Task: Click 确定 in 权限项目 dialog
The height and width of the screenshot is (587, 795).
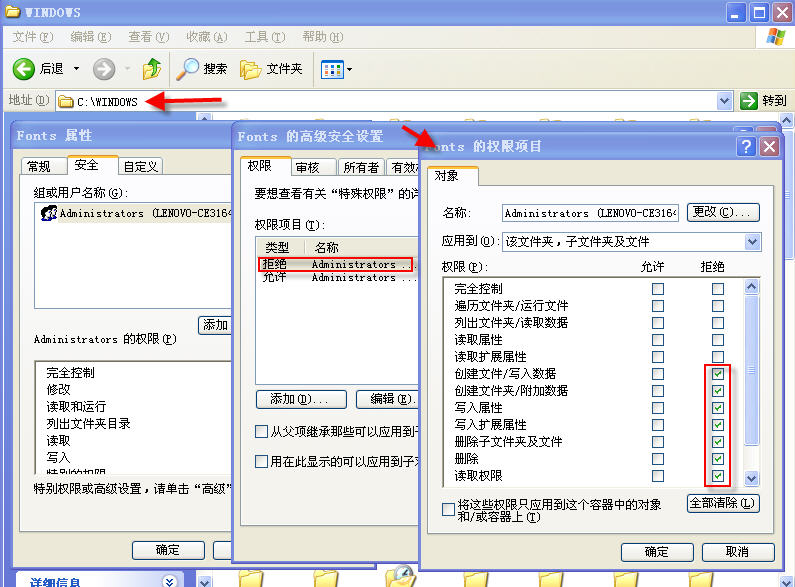Action: pyautogui.click(x=657, y=552)
